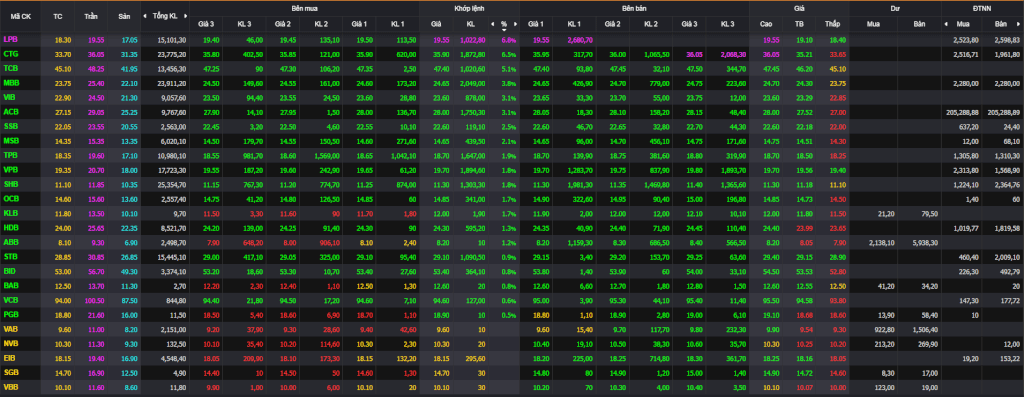
Task: Sort by the Mã CK column header
Action: [20, 14]
